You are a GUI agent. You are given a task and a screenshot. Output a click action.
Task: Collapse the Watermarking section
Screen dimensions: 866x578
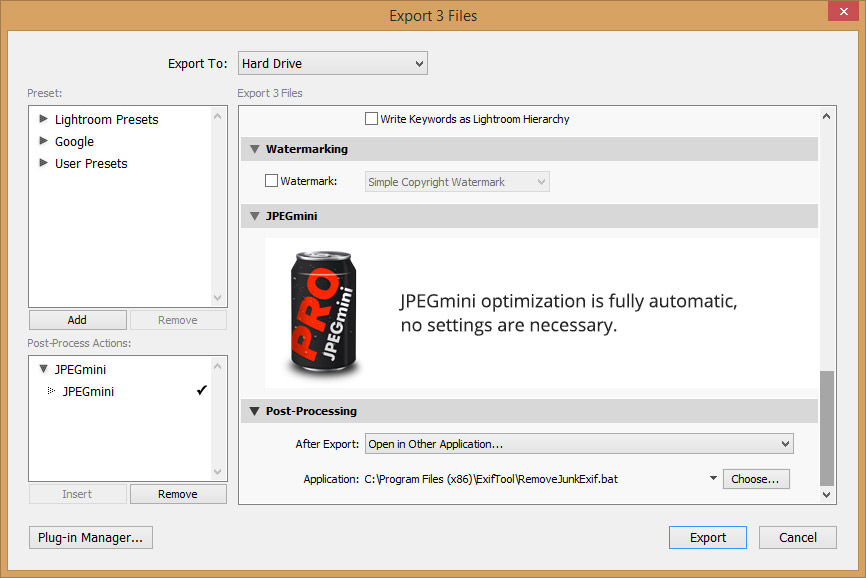(x=255, y=148)
